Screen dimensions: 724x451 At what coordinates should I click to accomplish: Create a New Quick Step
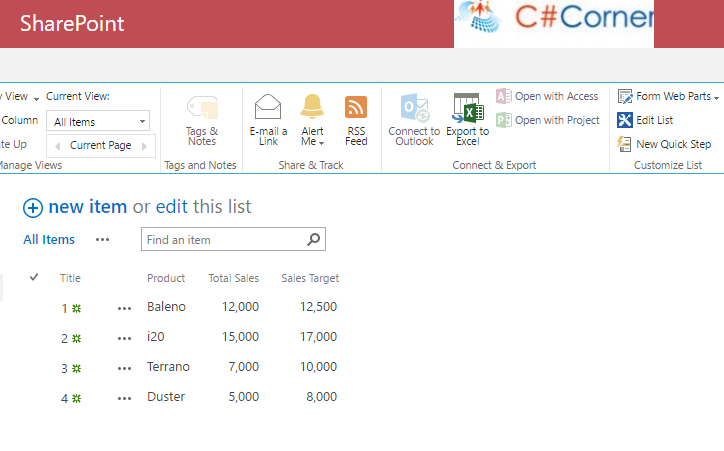(664, 144)
